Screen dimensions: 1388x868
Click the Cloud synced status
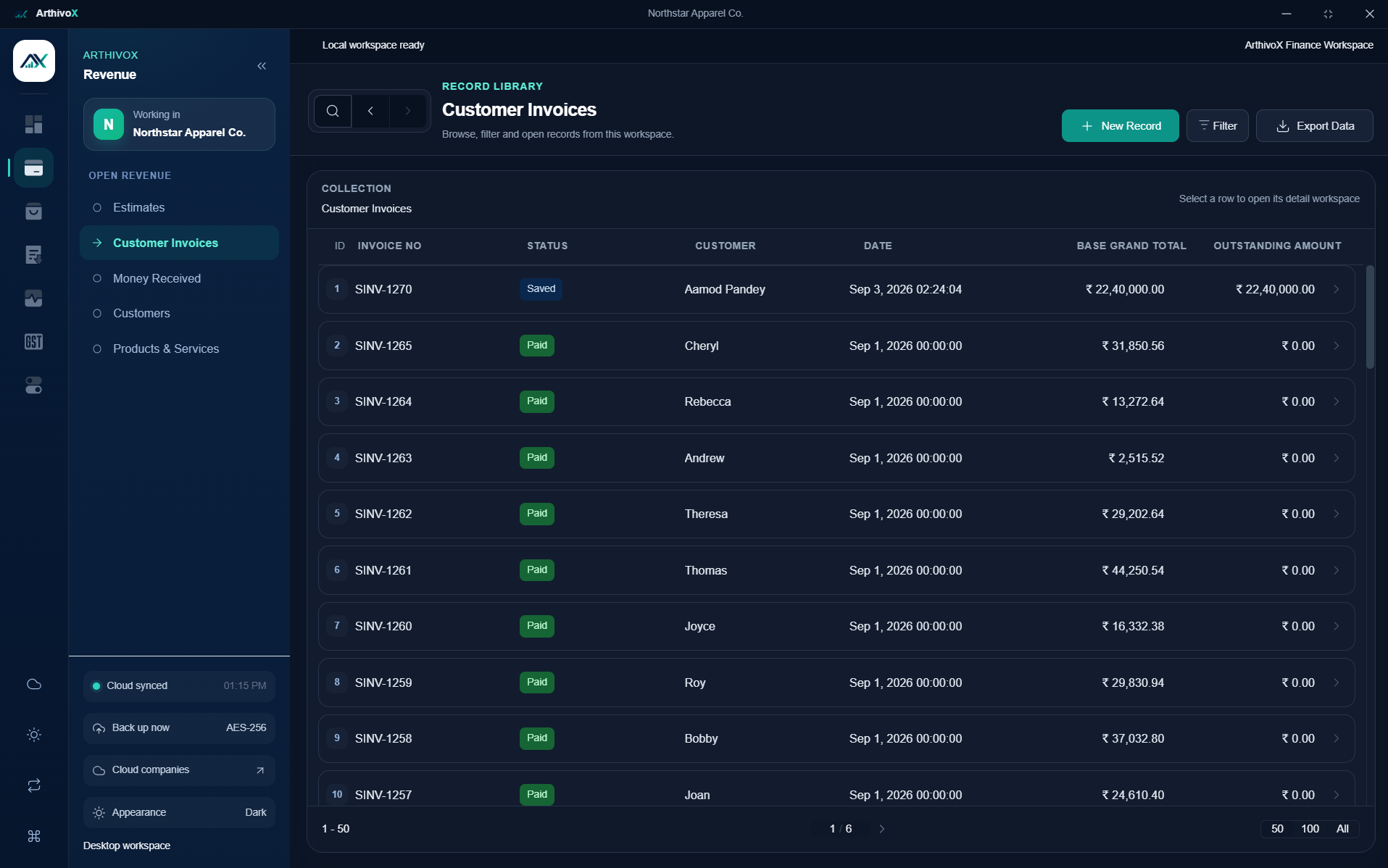pos(179,685)
